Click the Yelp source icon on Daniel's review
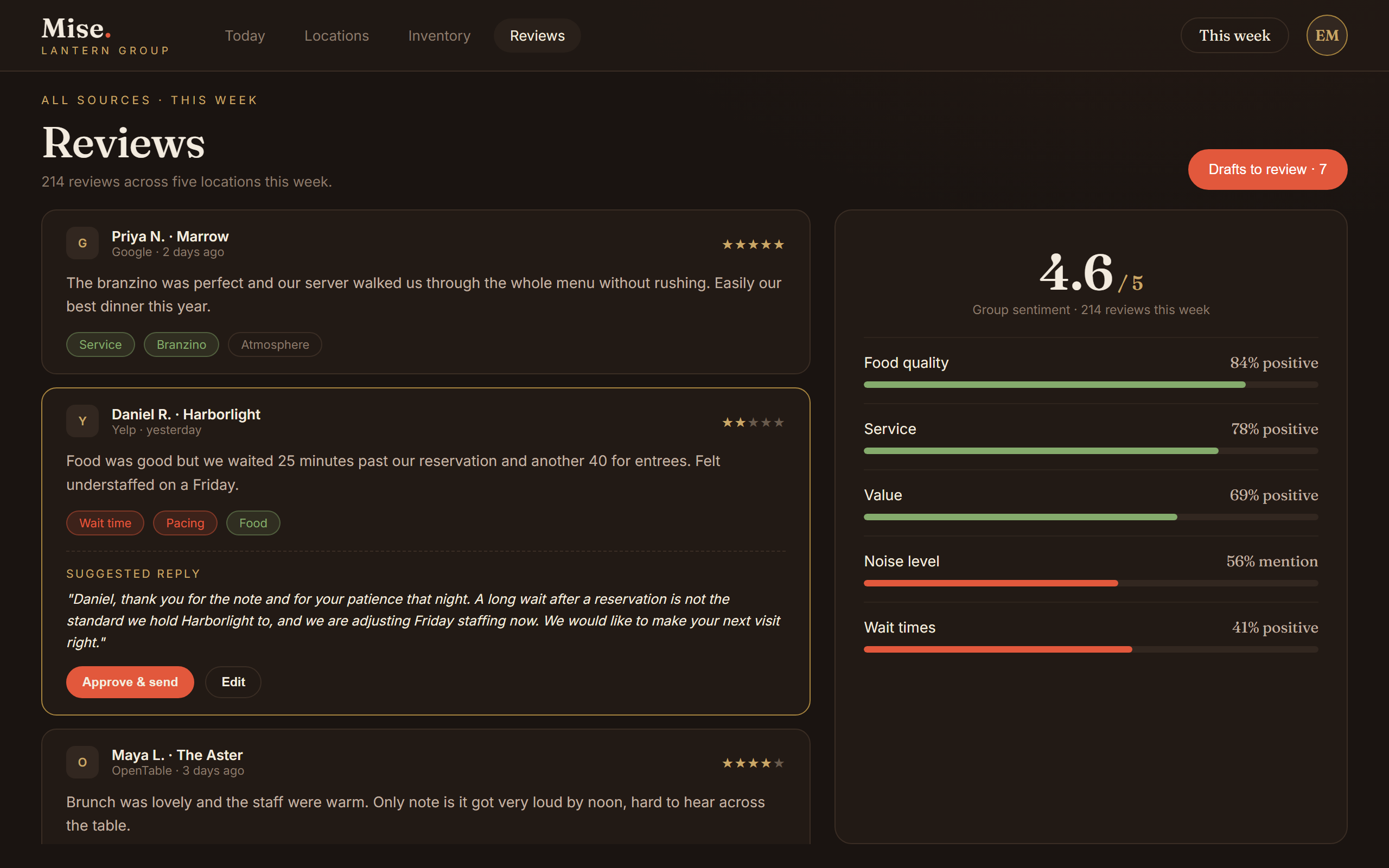The image size is (1389, 868). (x=82, y=422)
